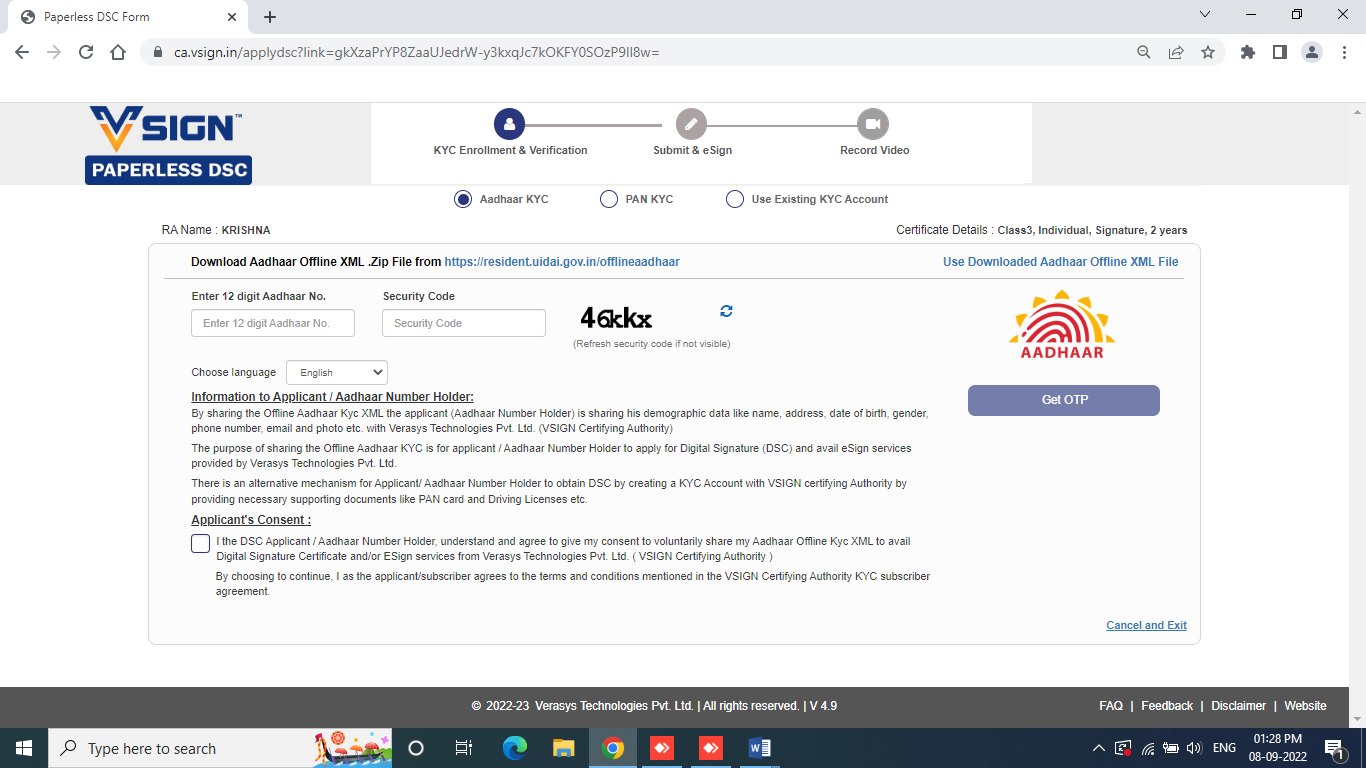Open Chrome extensions puzzle icon
The width and height of the screenshot is (1366, 768).
click(1247, 52)
